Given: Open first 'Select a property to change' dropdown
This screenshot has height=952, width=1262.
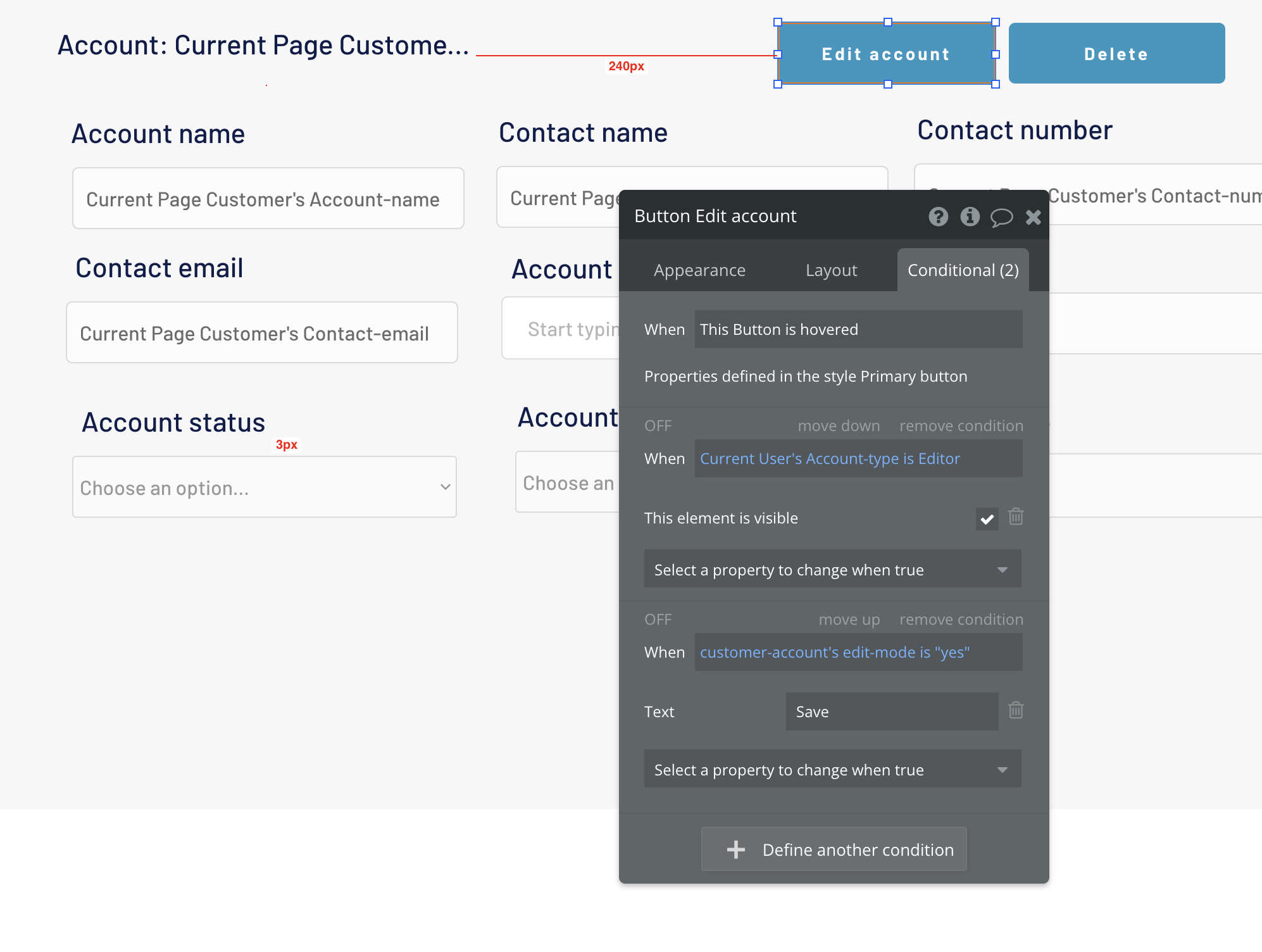Looking at the screenshot, I should 832,569.
